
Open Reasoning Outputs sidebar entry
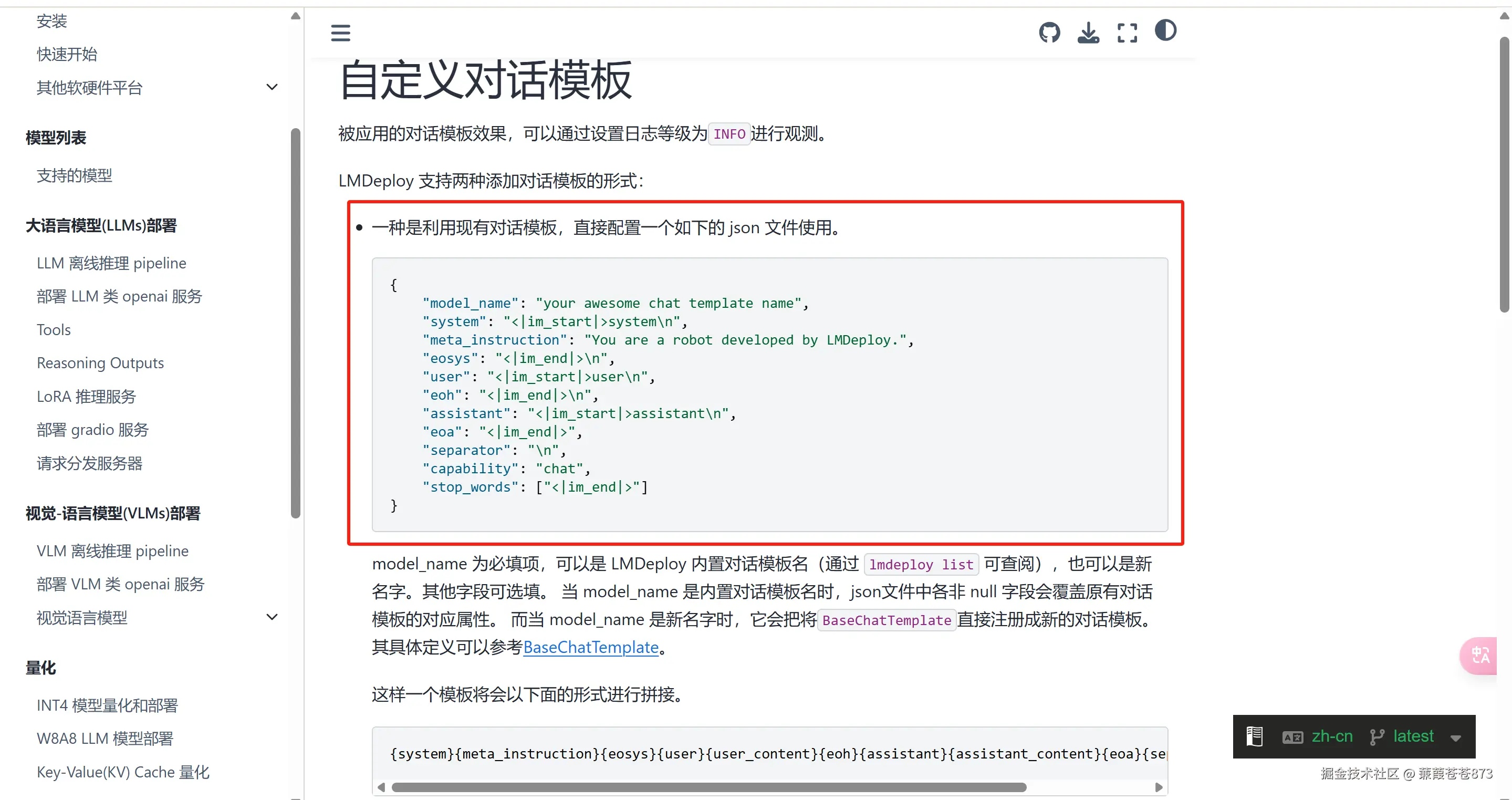point(100,363)
